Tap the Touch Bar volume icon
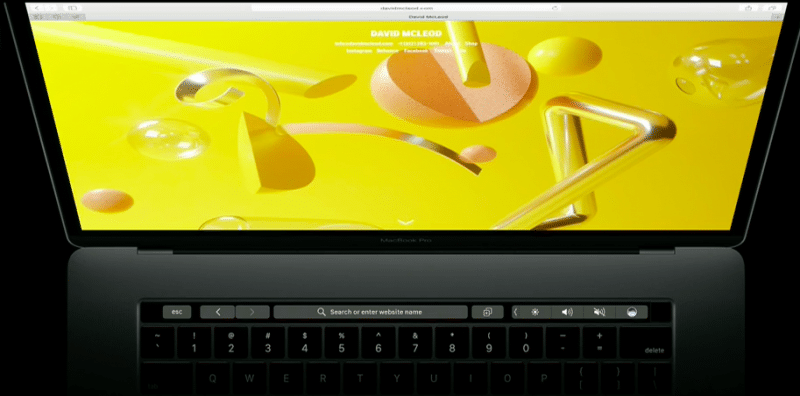 567,312
